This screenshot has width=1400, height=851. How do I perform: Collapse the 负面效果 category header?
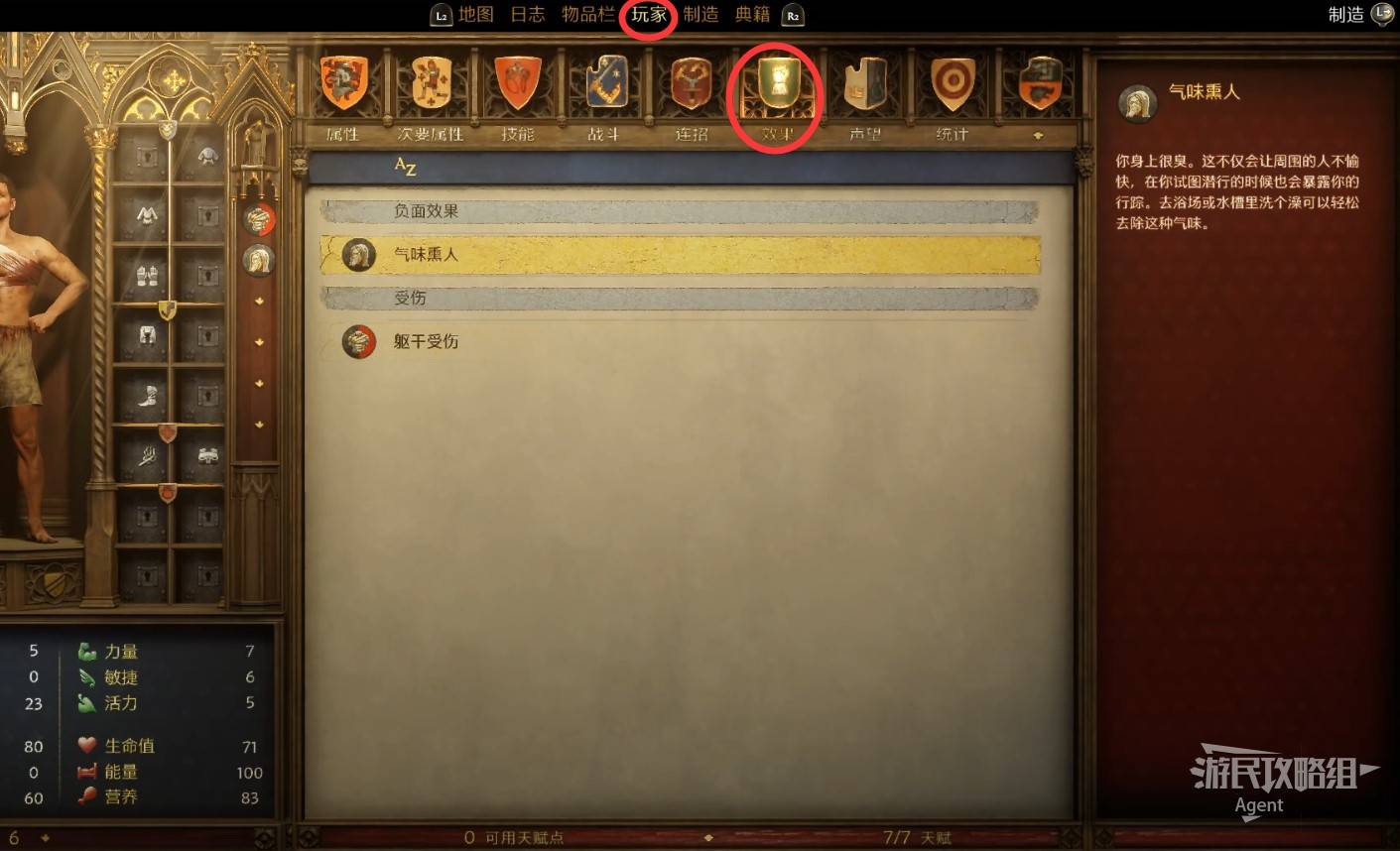click(x=680, y=211)
